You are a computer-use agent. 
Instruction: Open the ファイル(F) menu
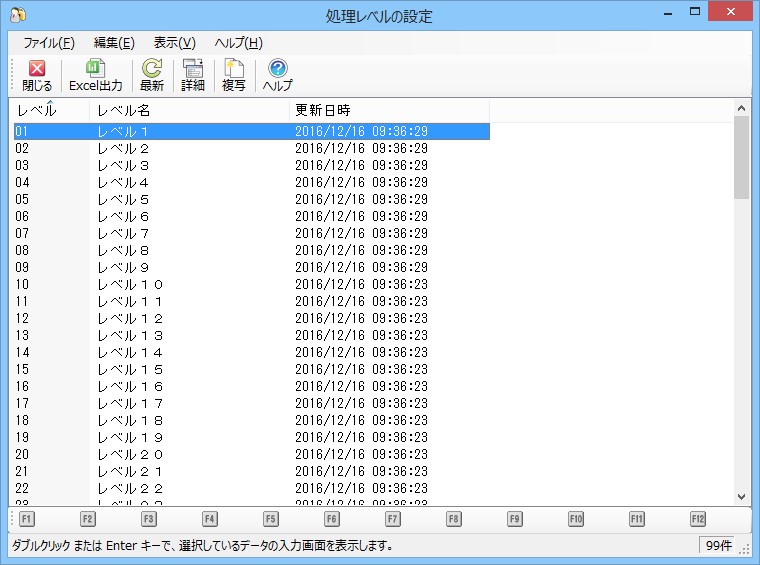[x=48, y=43]
